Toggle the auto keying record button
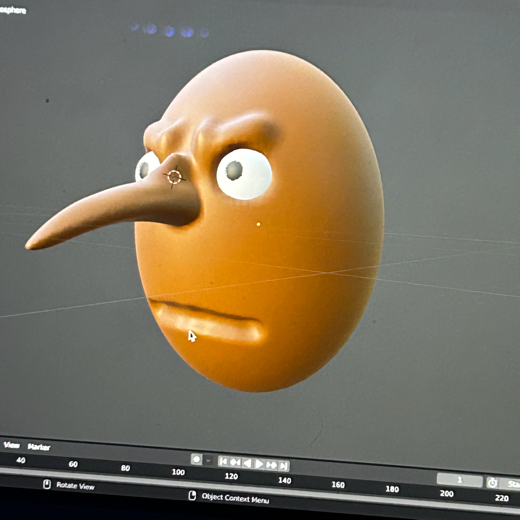520x520 pixels. pos(196,460)
